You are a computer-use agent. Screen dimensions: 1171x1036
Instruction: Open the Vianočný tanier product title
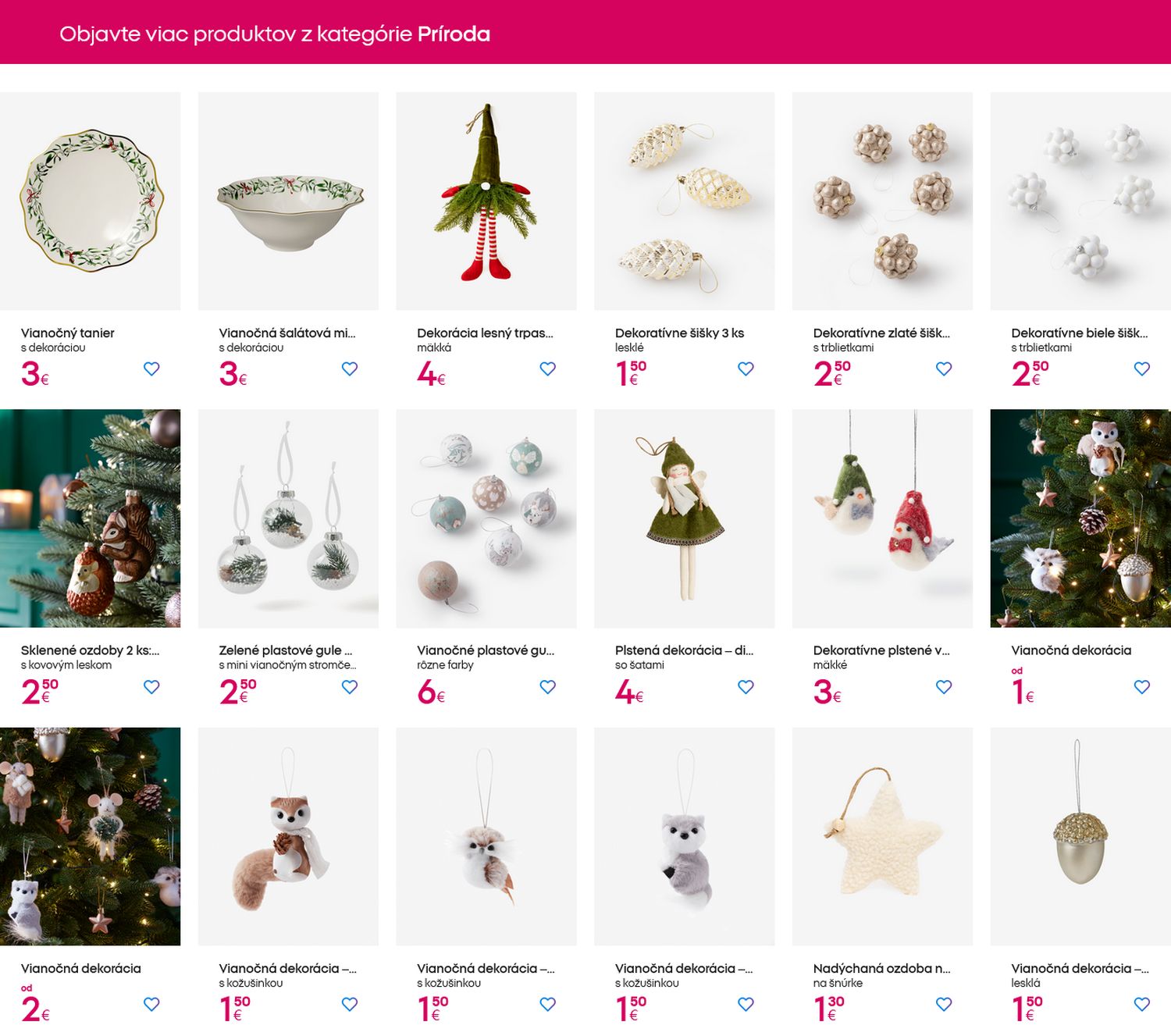(68, 333)
